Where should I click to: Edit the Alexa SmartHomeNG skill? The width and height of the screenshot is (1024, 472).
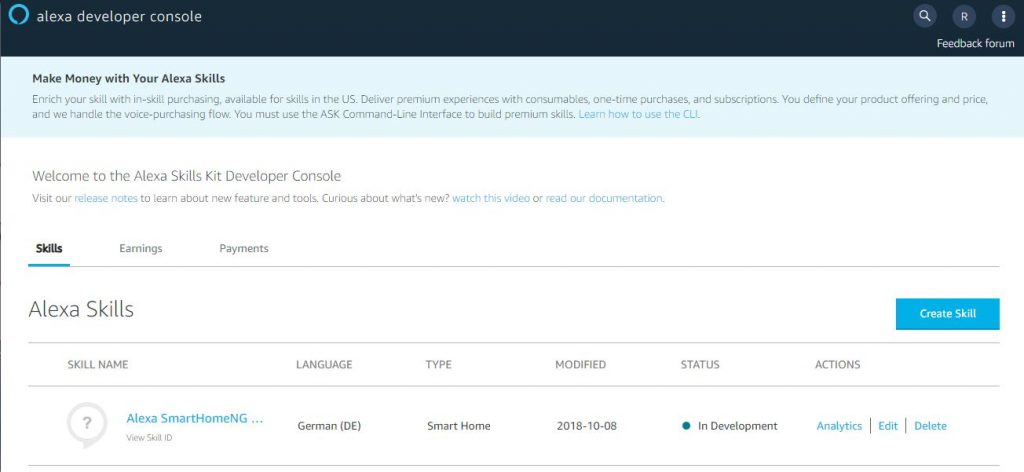(888, 426)
